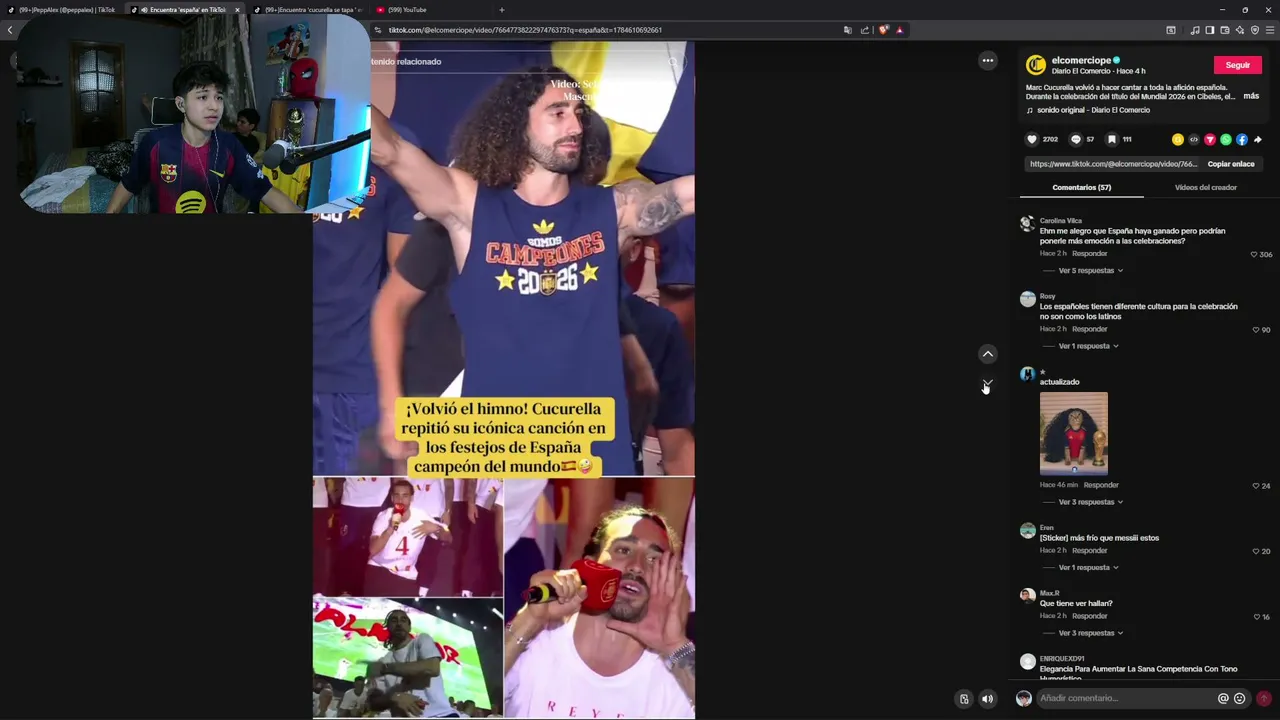Go to the next video with down arrow

988,385
